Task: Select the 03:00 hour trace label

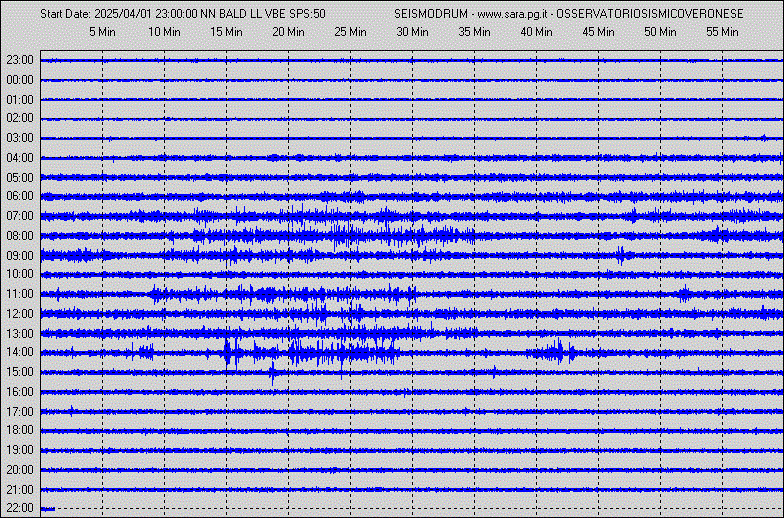Action: tap(20, 138)
